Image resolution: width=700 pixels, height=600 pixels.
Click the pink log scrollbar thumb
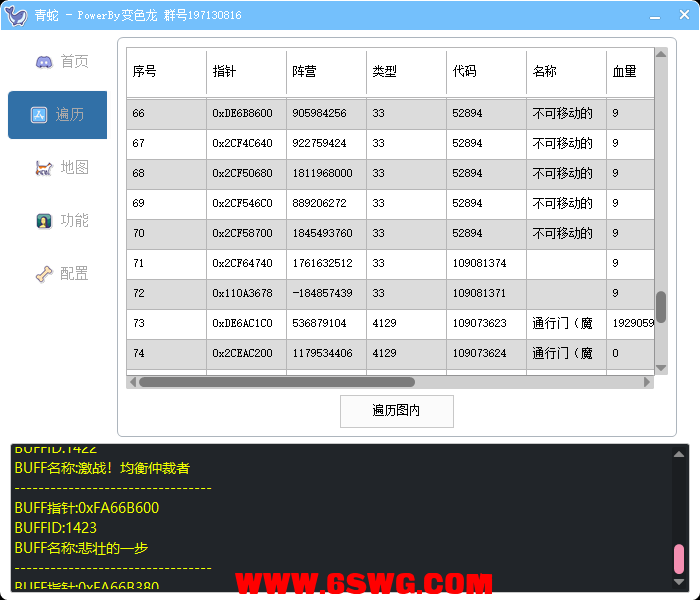click(679, 558)
